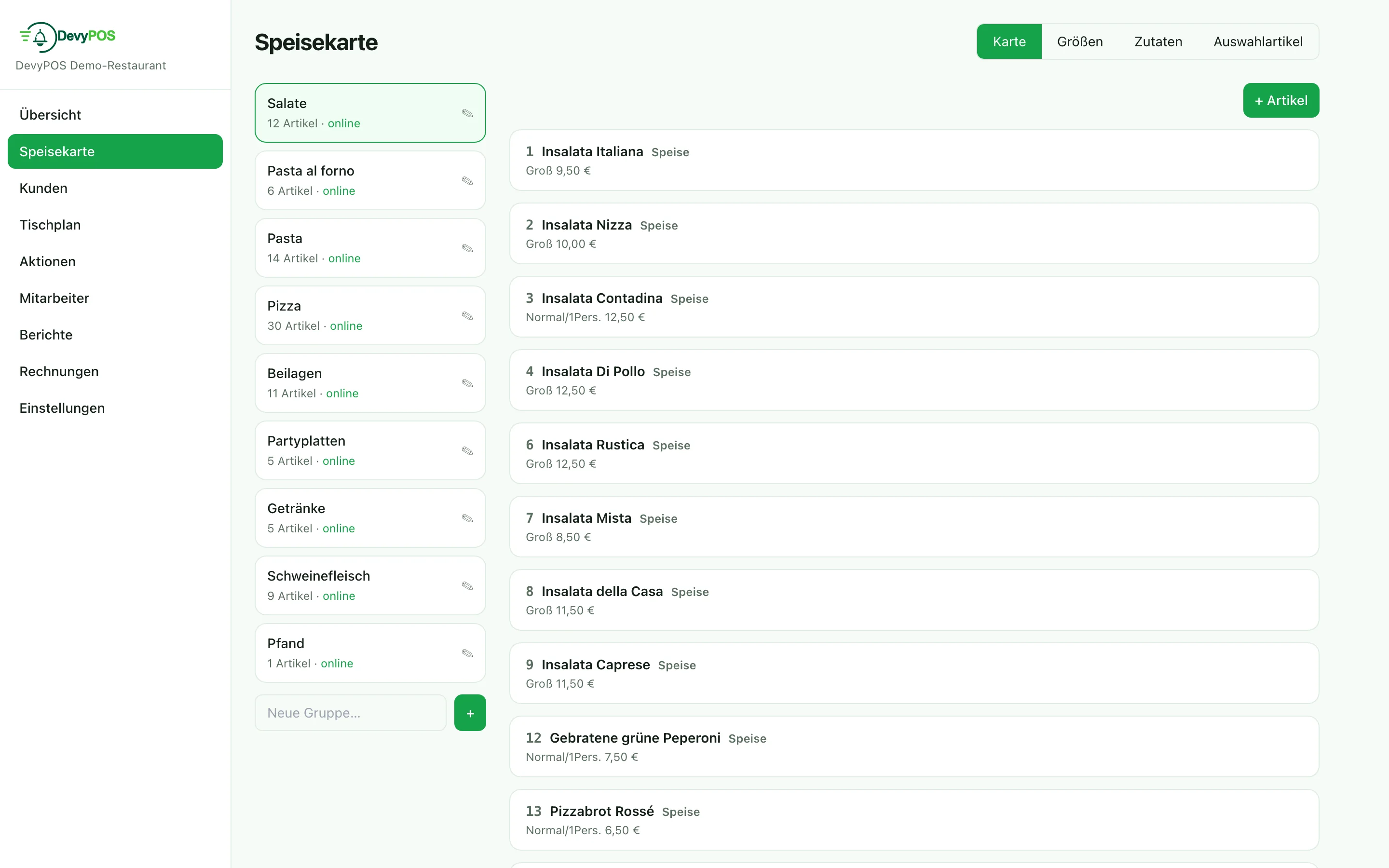This screenshot has height=868, width=1389.
Task: Click the + Artikel button
Action: (x=1281, y=100)
